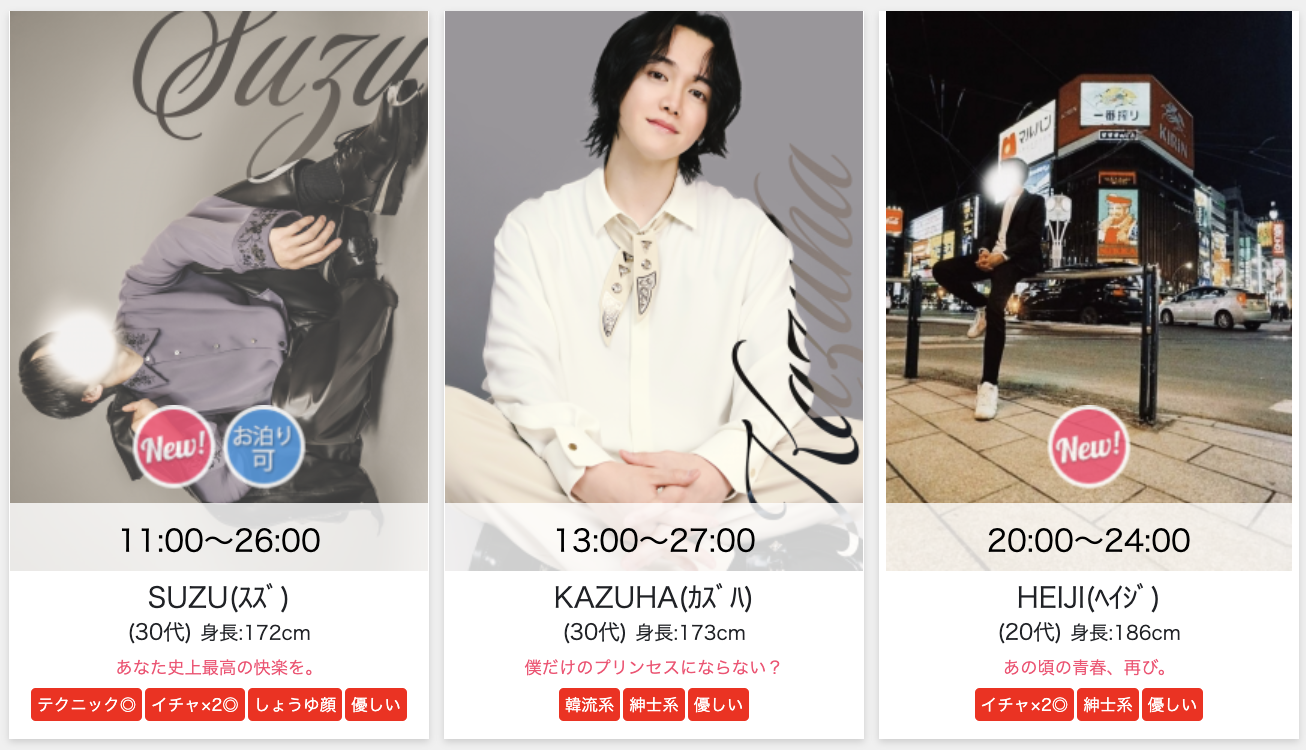This screenshot has width=1306, height=750.
Task: Select the 韓流系 tag
Action: coord(590,705)
